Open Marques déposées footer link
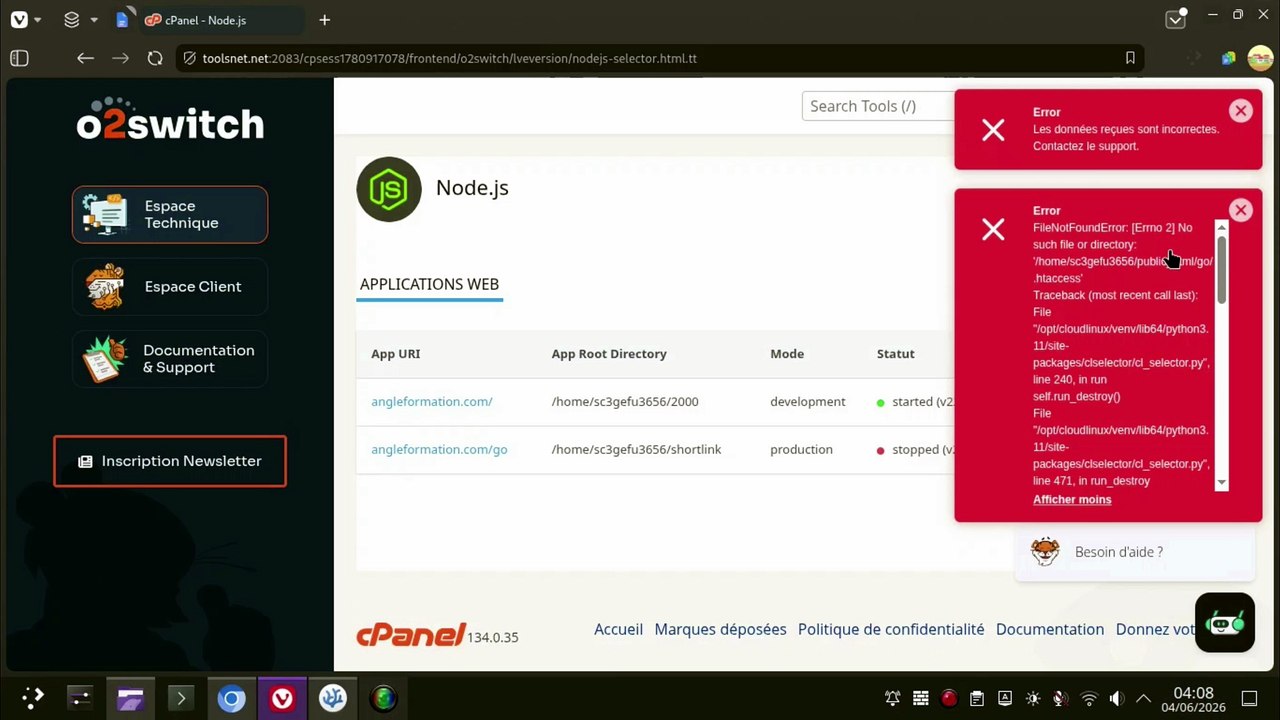This screenshot has width=1280, height=720. point(720,629)
